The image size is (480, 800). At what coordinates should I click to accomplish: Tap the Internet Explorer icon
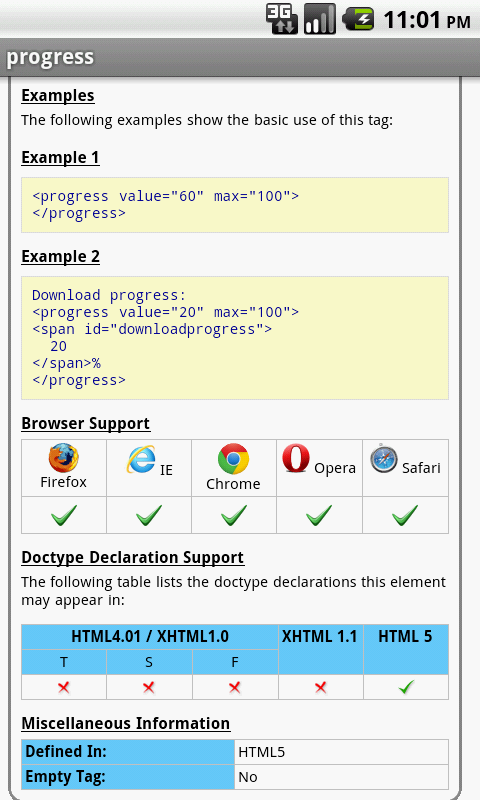pyautogui.click(x=141, y=459)
